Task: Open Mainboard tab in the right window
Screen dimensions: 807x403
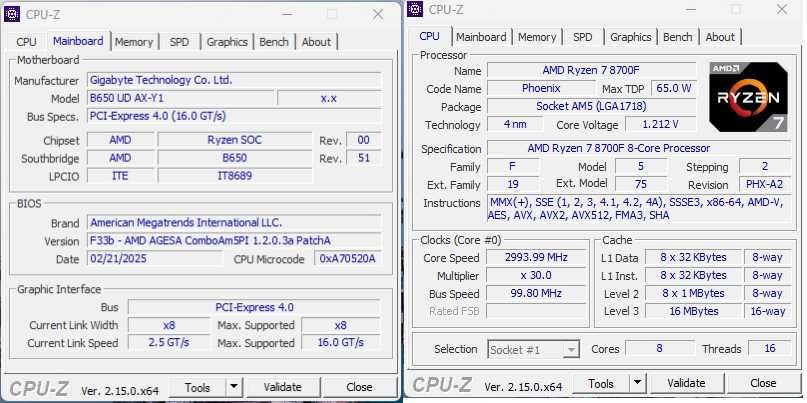Action: click(481, 37)
